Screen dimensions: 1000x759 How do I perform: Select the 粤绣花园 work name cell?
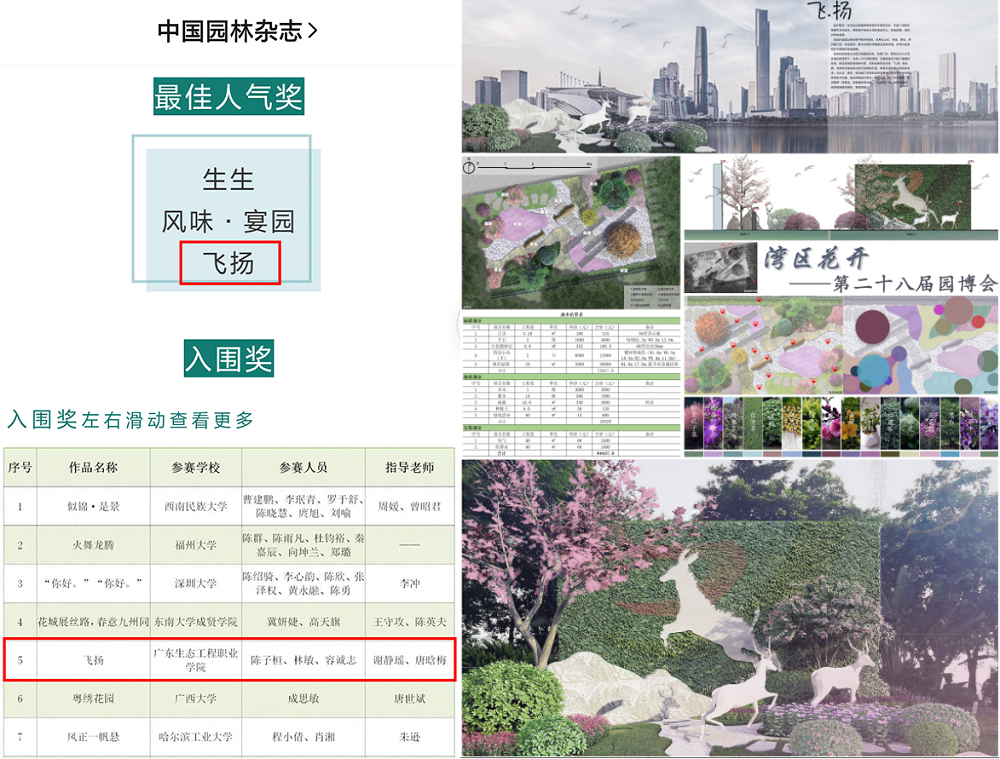(94, 699)
